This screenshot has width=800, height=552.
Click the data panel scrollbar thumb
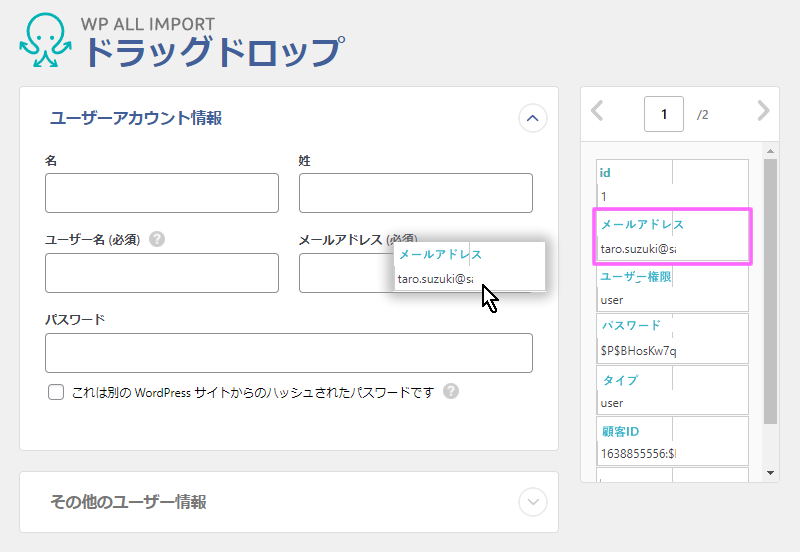pos(770,291)
